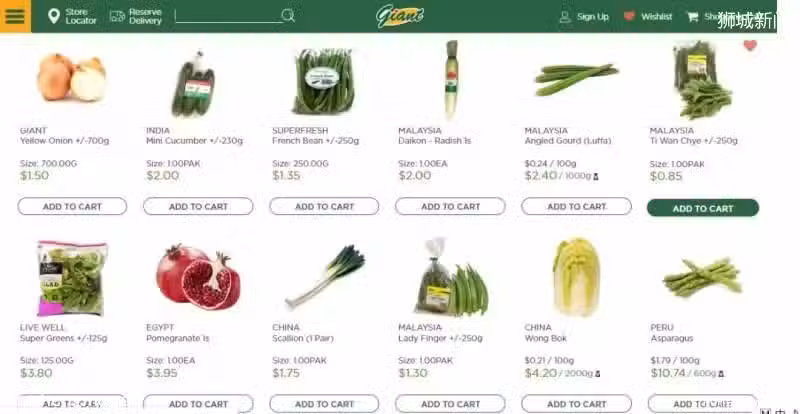Open the French Bean product title link
This screenshot has width=800, height=414.
click(x=315, y=141)
